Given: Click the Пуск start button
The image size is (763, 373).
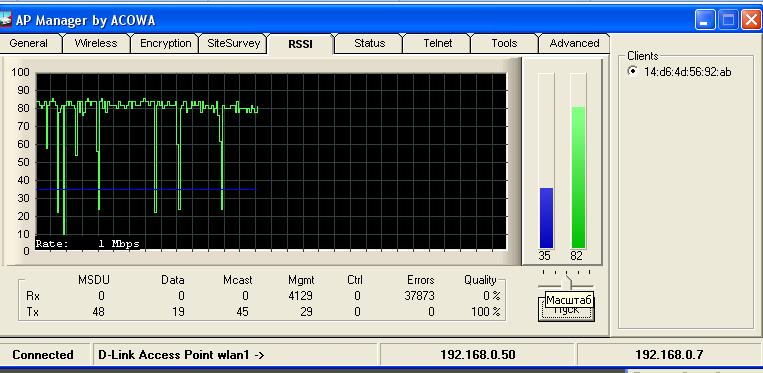Looking at the screenshot, I should [566, 310].
